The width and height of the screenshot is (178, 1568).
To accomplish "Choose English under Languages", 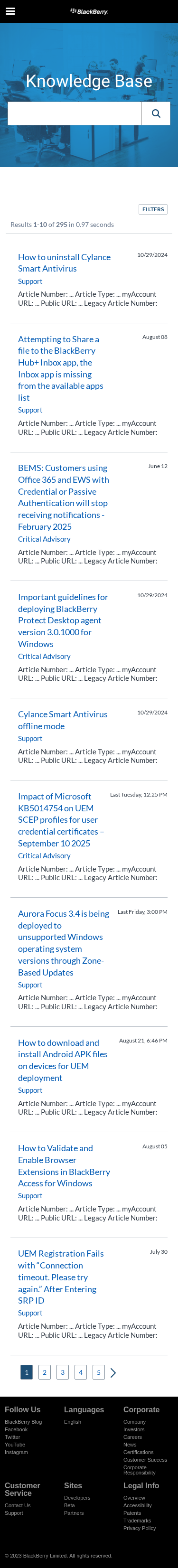I will pyautogui.click(x=73, y=1422).
